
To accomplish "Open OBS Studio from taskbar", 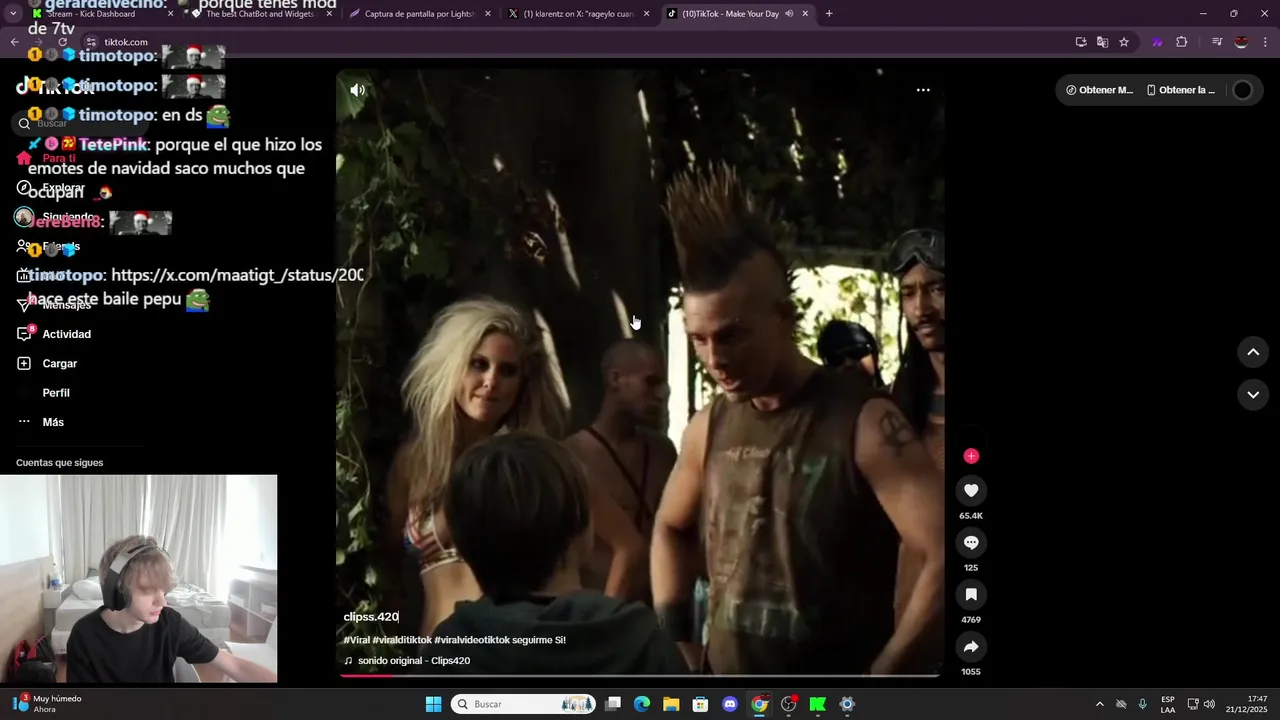I will tap(789, 704).
